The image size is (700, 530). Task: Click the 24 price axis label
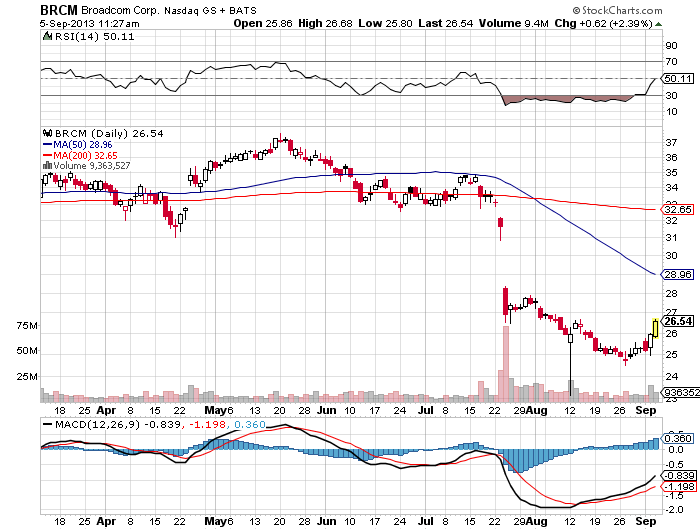[x=671, y=376]
